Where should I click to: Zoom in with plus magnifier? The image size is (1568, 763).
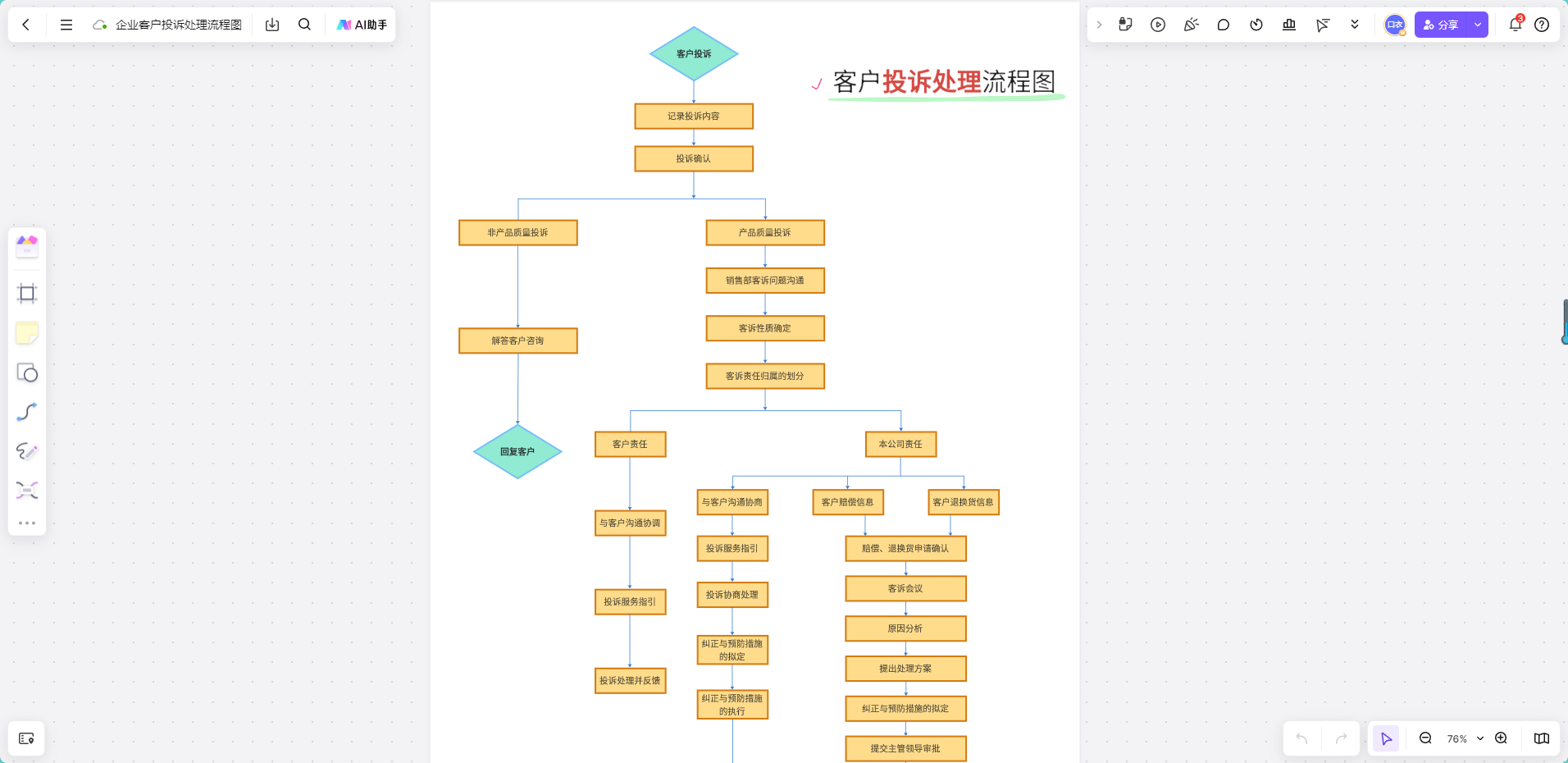[1501, 738]
